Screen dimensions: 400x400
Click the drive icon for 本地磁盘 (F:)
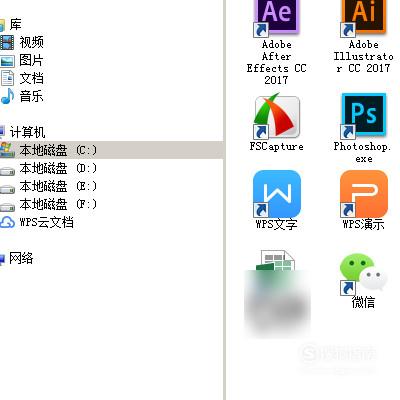coord(7,207)
